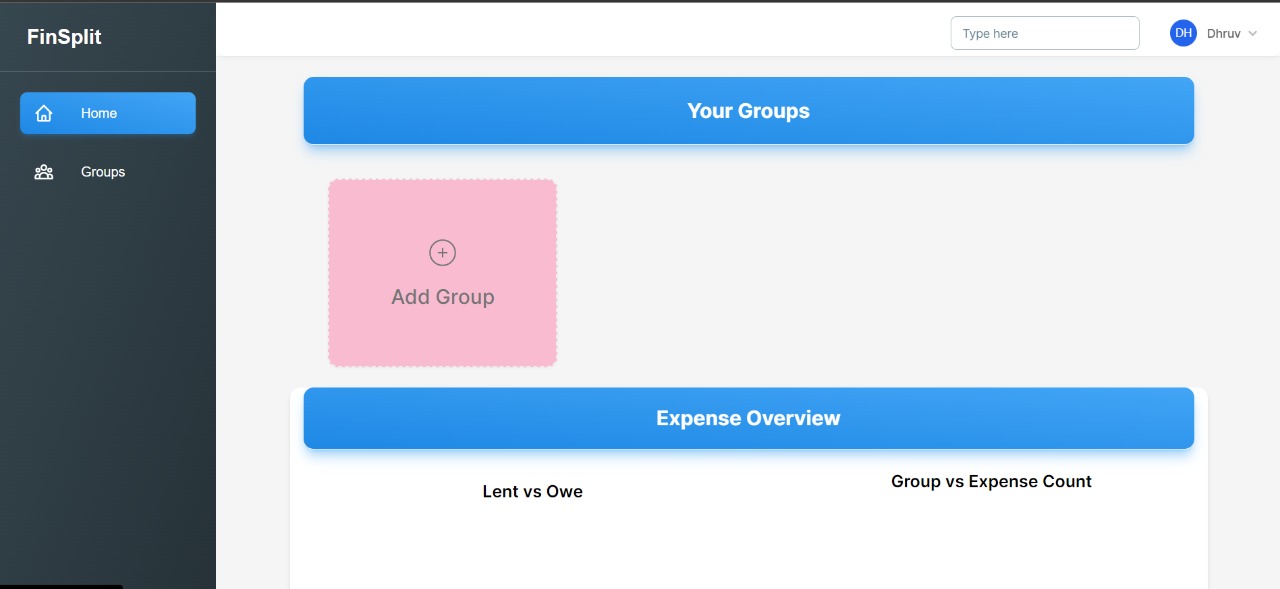This screenshot has width=1280, height=589.
Task: Click the Expense Overview banner
Action: coord(748,418)
